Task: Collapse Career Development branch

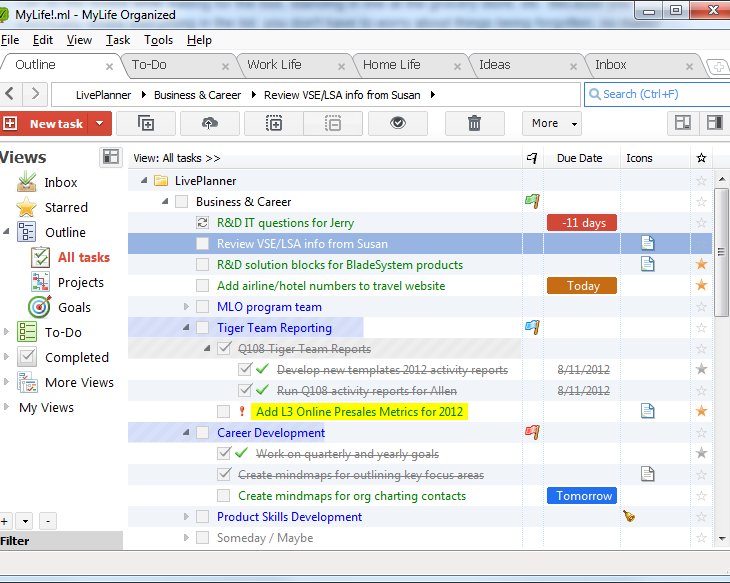Action: [x=186, y=433]
